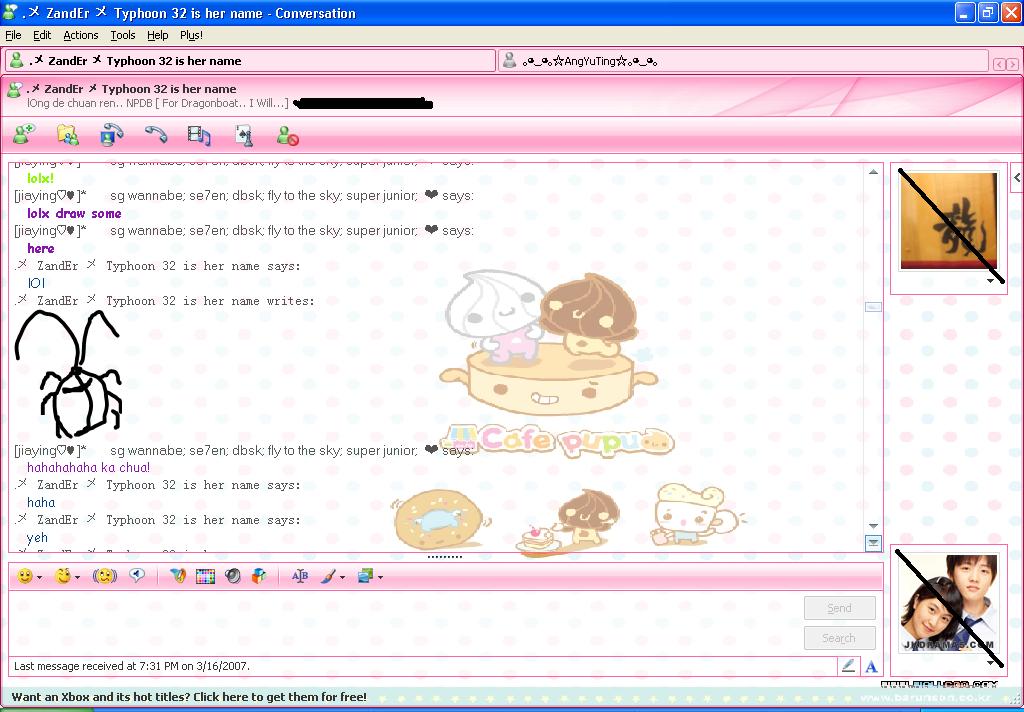Open the Edit menu
This screenshot has width=1024, height=712.
coord(42,35)
